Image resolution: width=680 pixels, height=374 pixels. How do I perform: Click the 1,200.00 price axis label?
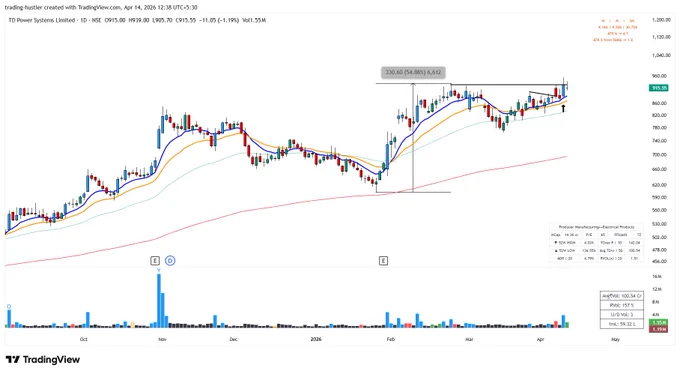pyautogui.click(x=661, y=20)
